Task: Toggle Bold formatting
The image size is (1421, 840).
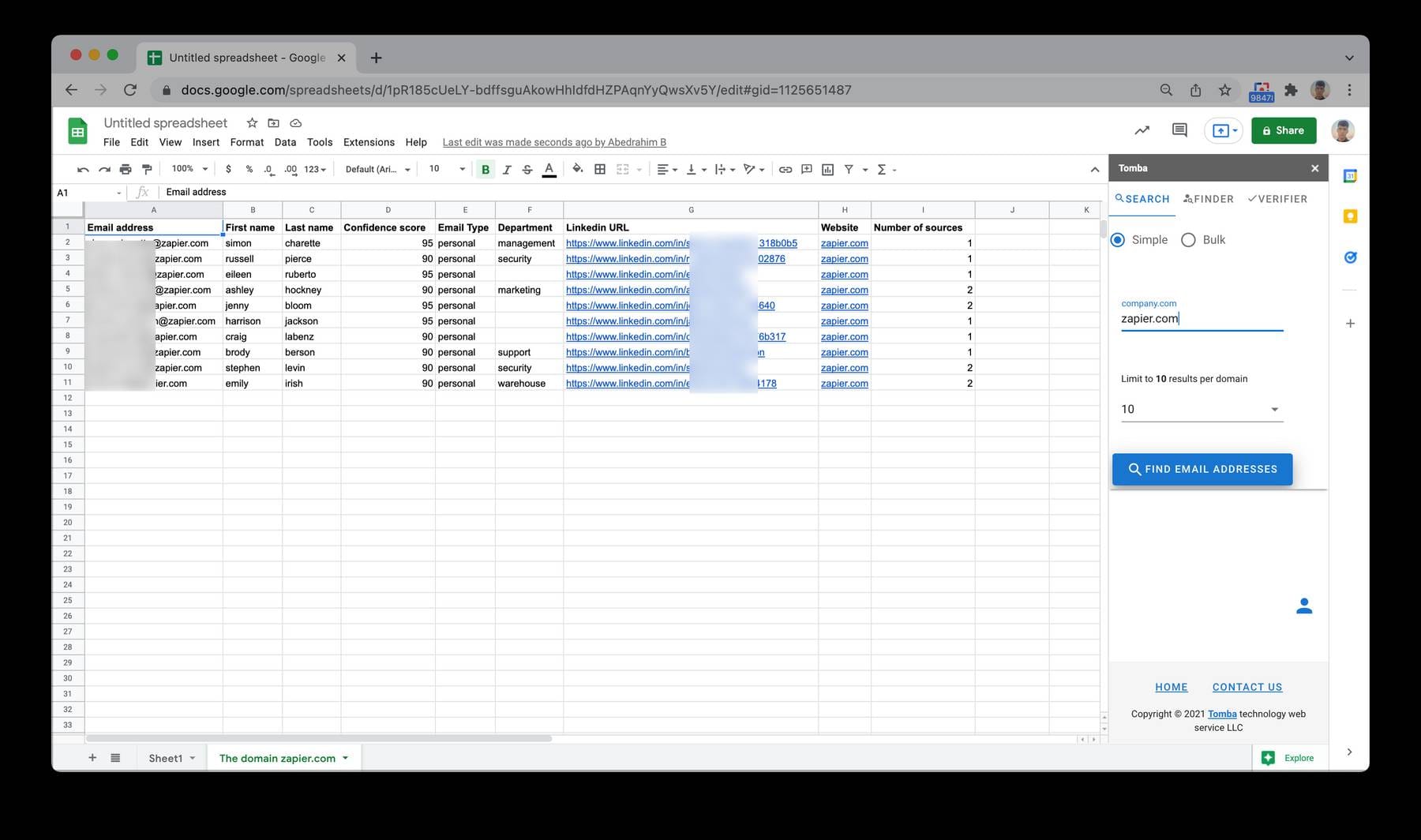Action: (x=486, y=170)
